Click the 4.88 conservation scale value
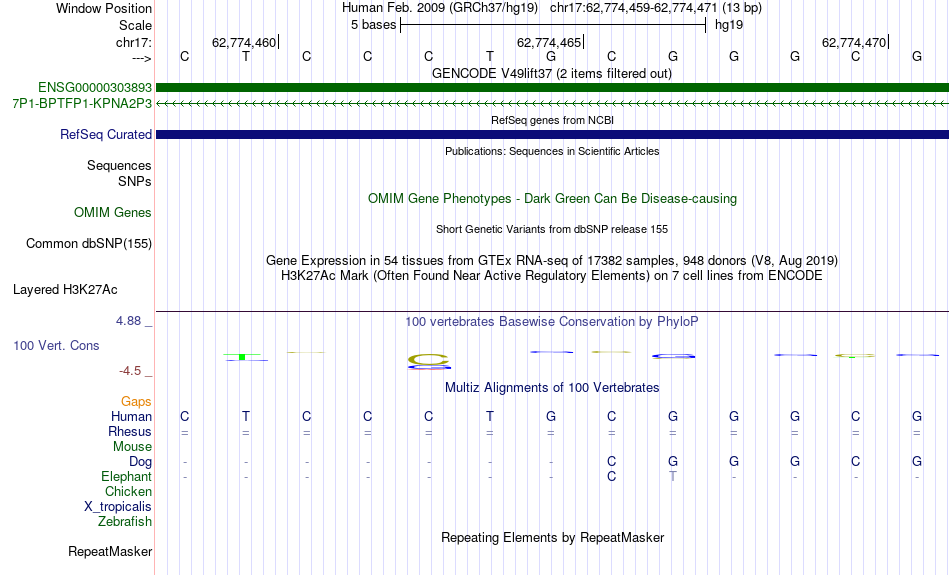Viewport: 950px width, 575px height. pos(128,321)
